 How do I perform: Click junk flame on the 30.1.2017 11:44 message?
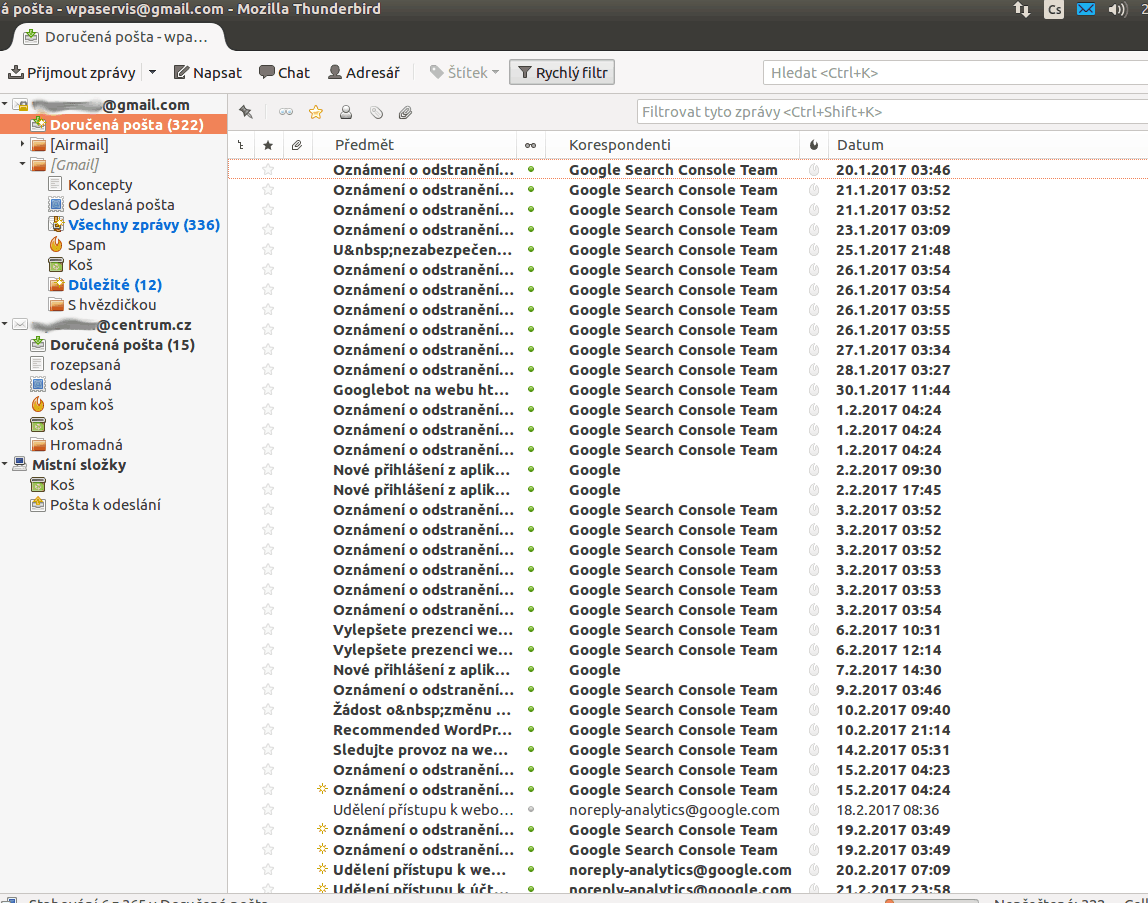[x=813, y=390]
